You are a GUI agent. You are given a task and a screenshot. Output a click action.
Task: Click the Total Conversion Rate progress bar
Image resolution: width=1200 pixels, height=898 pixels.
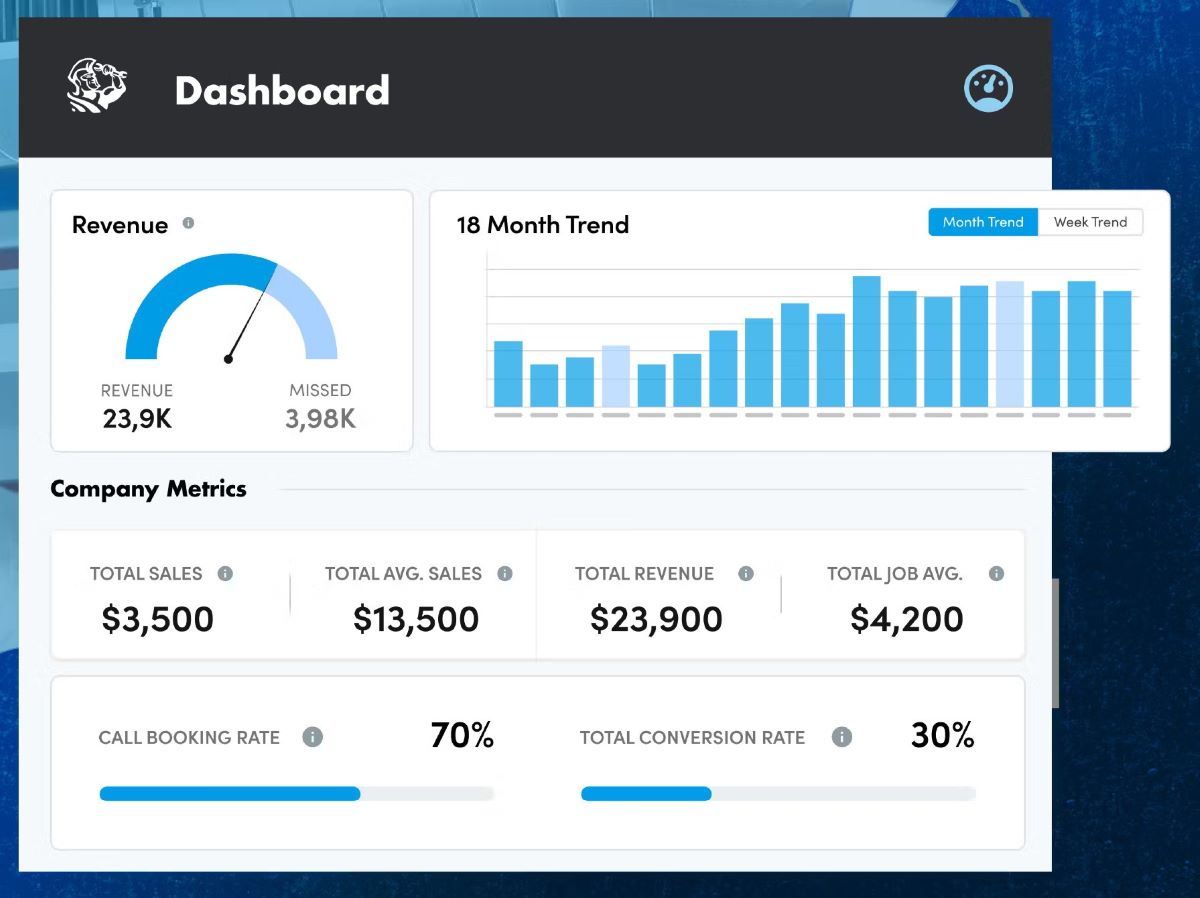pos(778,794)
